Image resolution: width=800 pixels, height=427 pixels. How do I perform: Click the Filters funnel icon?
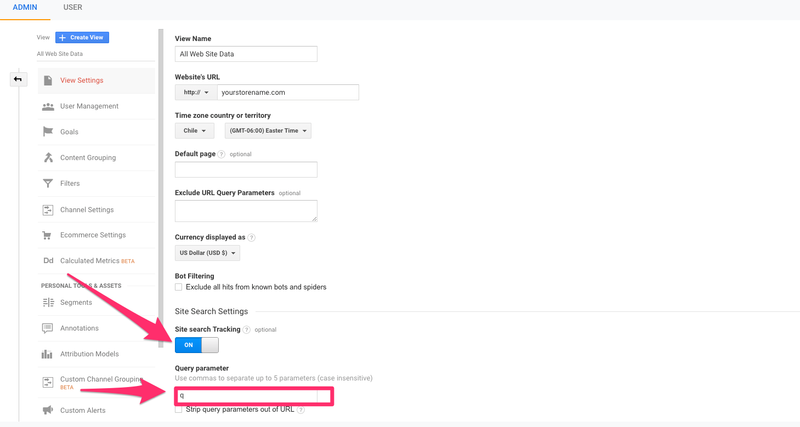click(x=48, y=183)
